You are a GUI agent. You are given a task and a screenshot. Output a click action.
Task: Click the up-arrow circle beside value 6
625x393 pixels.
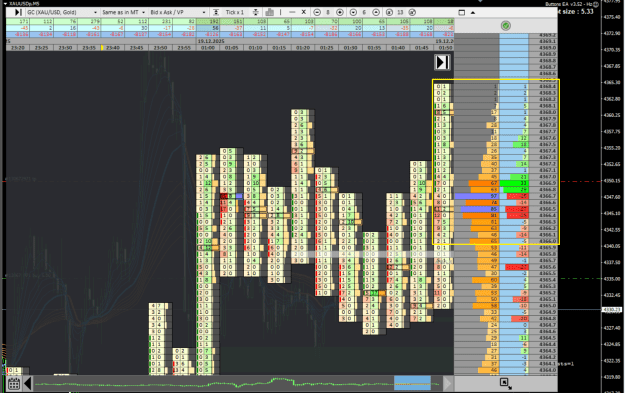(375, 12)
